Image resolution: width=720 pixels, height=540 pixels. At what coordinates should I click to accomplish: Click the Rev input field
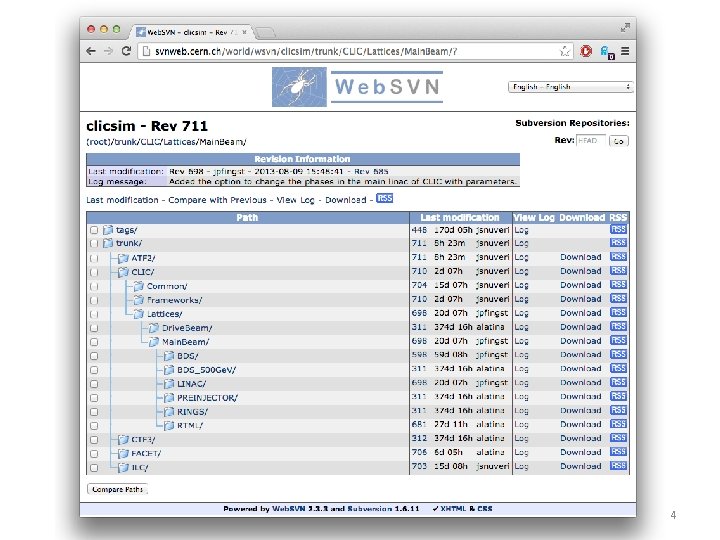(x=591, y=141)
